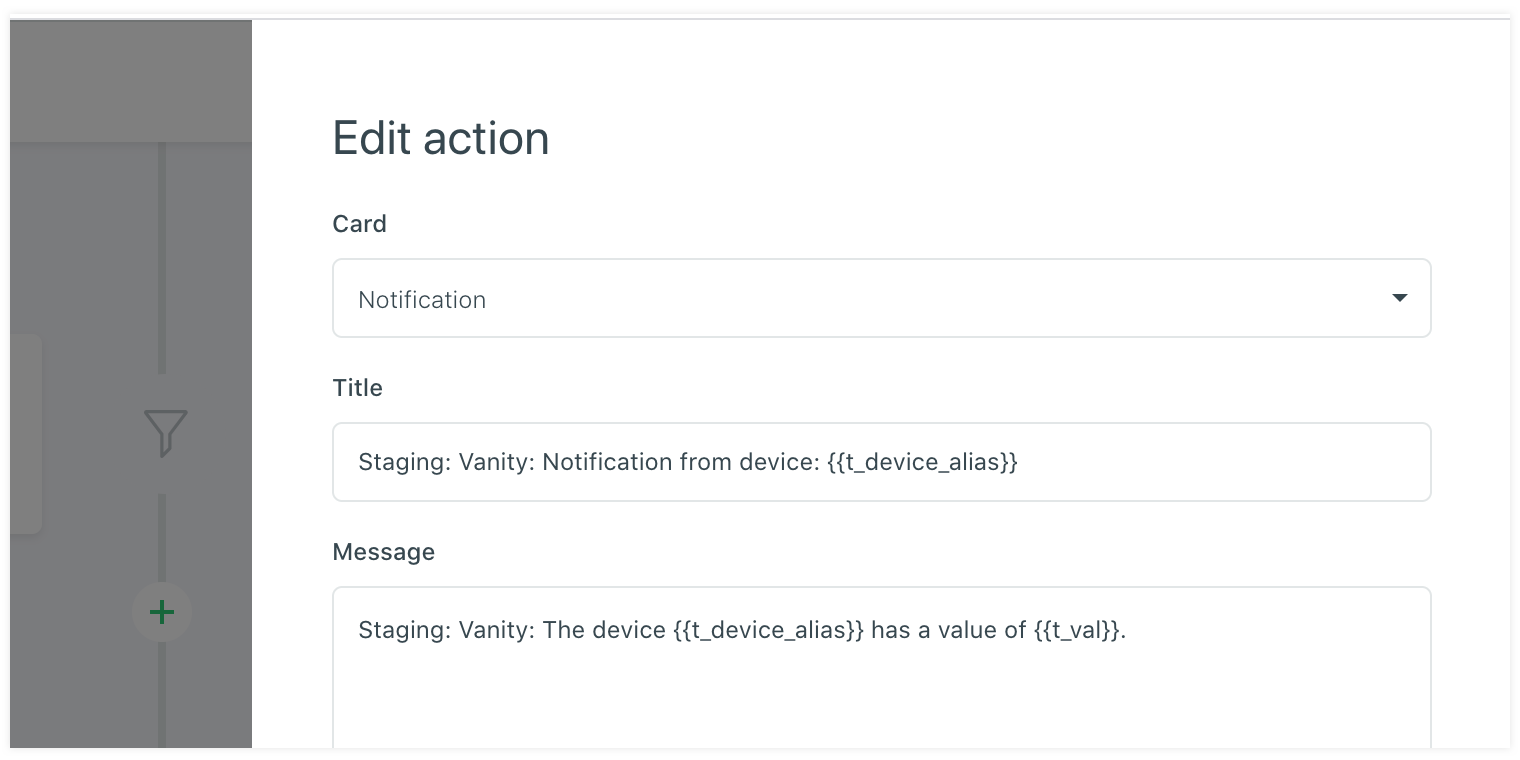Click the filter funnel icon
1520x760 pixels.
pos(165,433)
